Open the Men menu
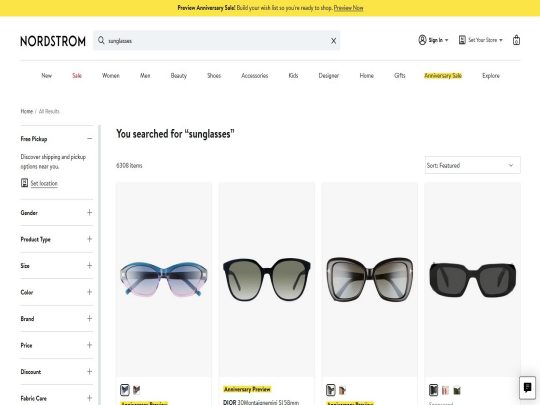Screen dimensions: 540x405 (145, 75)
